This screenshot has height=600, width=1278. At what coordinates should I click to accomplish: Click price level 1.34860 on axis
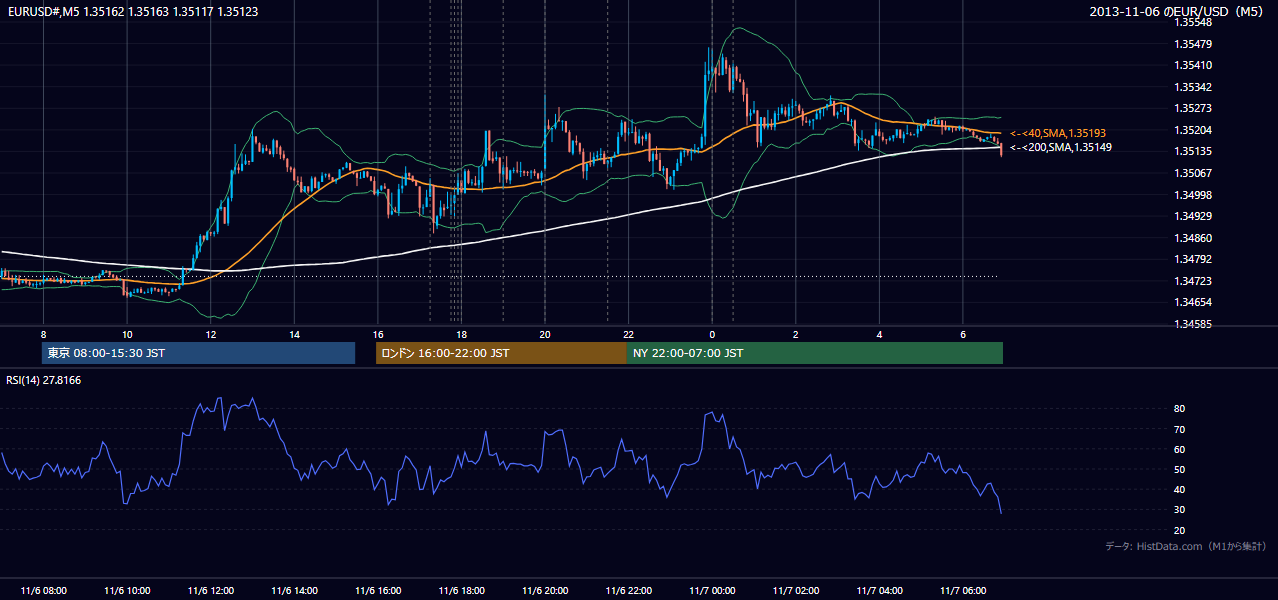point(1193,238)
